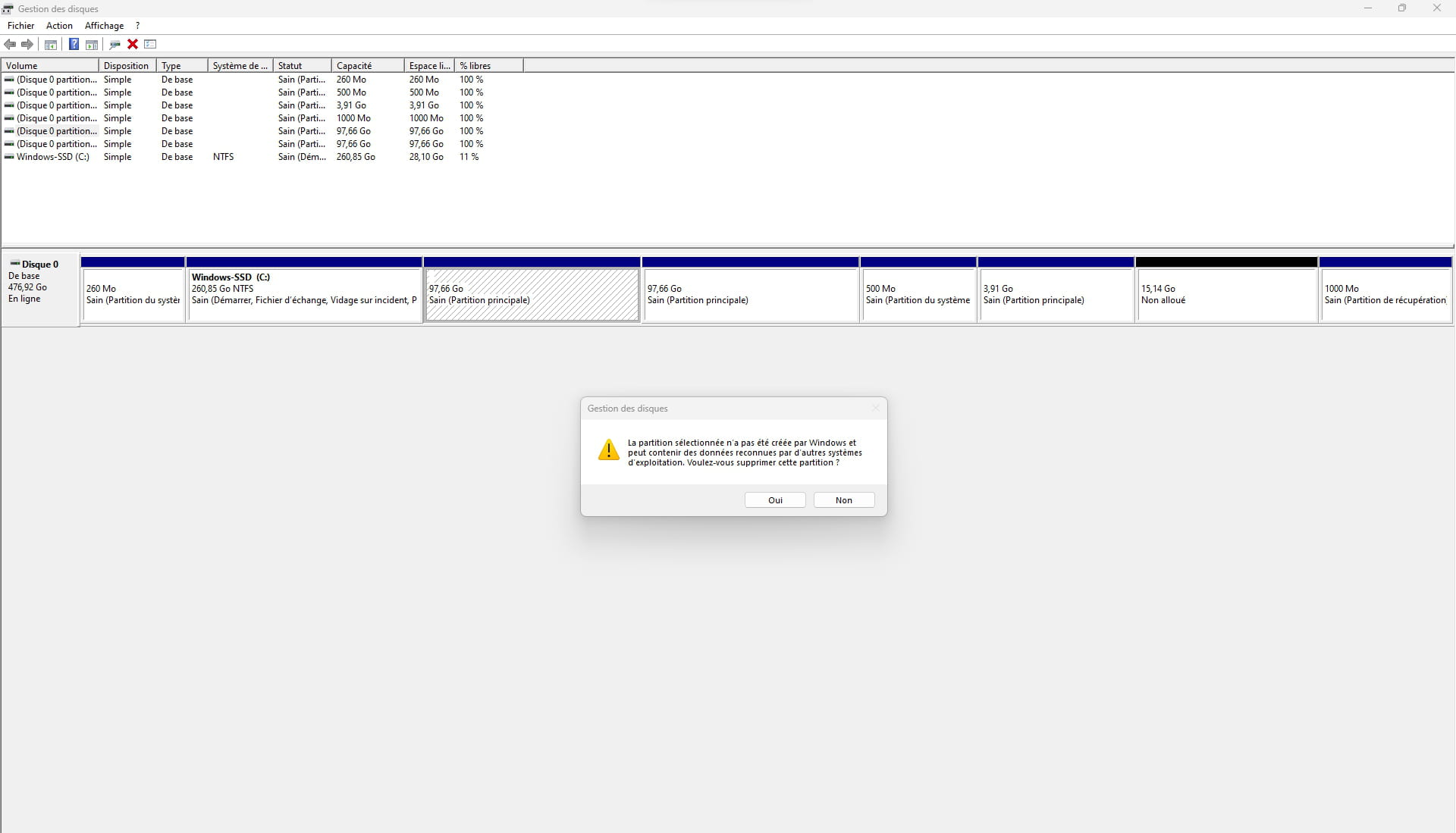Select the Windows-SSD (C:) volume row
The width and height of the screenshot is (1456, 833).
pyautogui.click(x=52, y=157)
